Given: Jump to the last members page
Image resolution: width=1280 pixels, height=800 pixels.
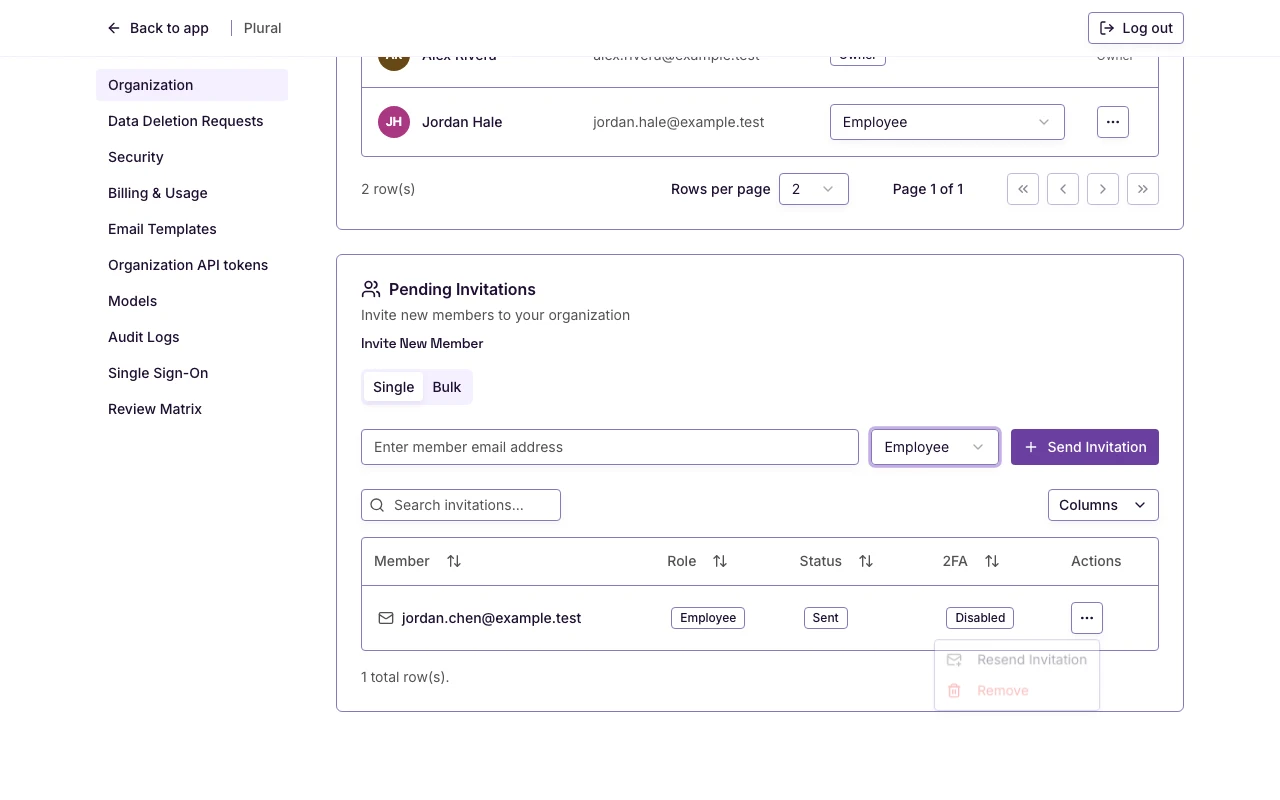Looking at the screenshot, I should 1143,189.
